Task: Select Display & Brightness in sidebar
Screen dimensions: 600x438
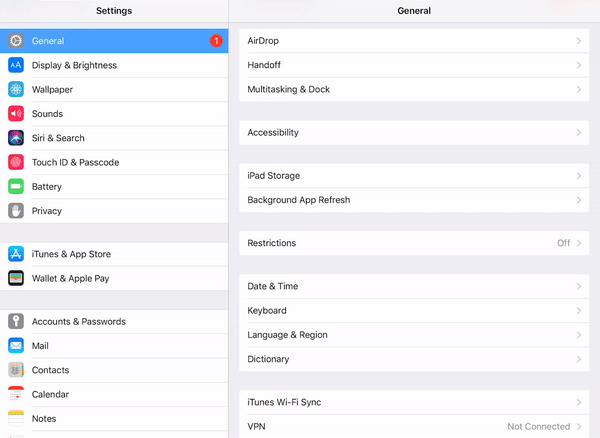Action: tap(114, 65)
